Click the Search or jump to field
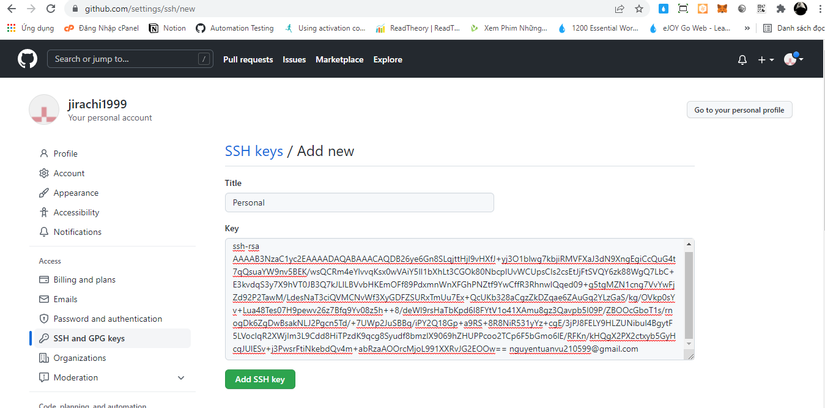Screen dimensions: 825x408 pos(130,59)
